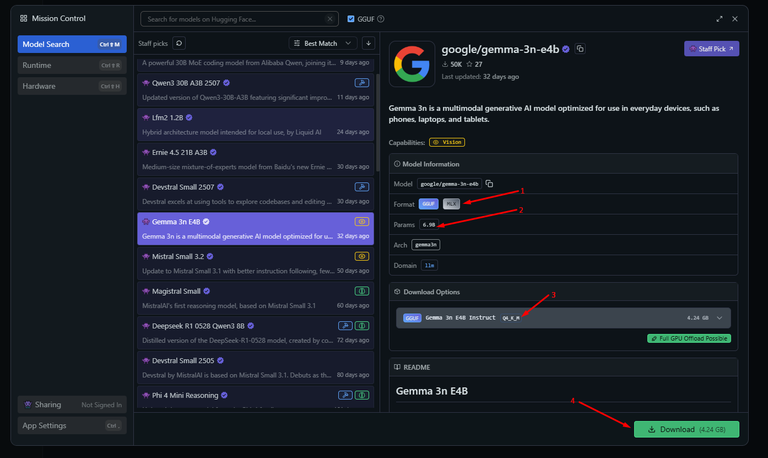Click the green Download button
Viewport: 768px width, 458px height.
686,429
